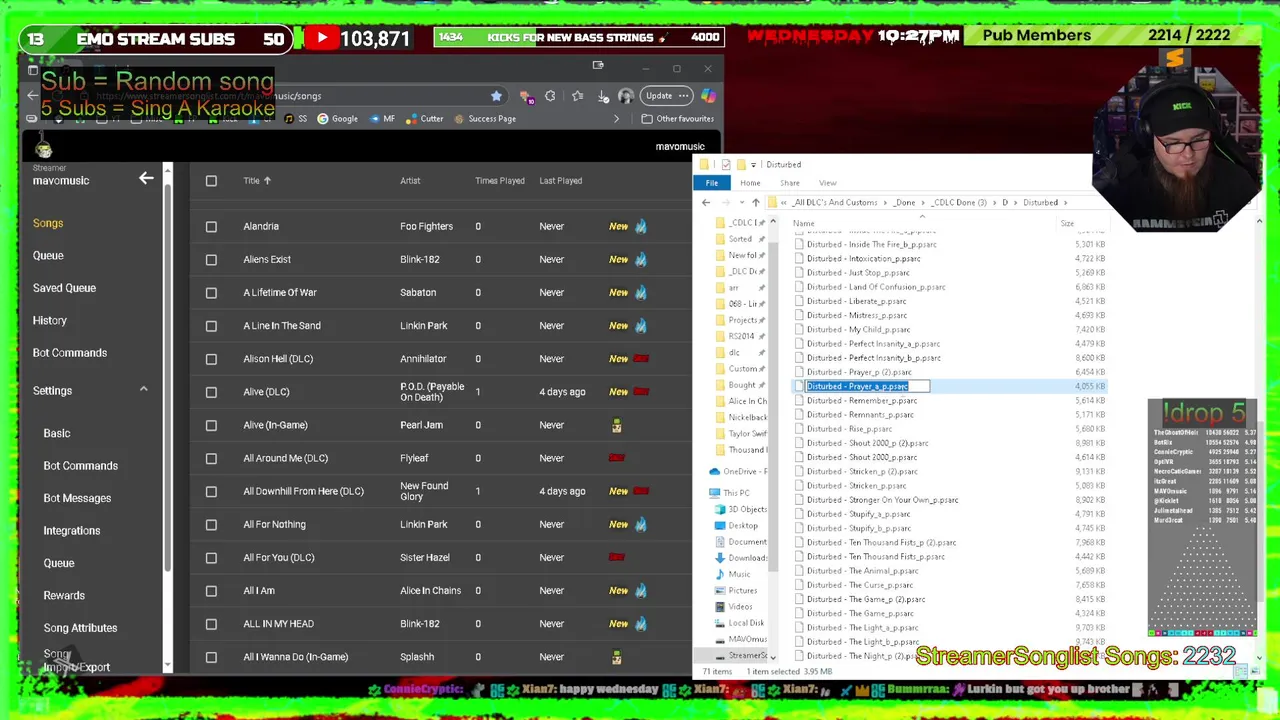
Task: Click the red DLC icon for Alison Hell
Action: [x=641, y=358]
